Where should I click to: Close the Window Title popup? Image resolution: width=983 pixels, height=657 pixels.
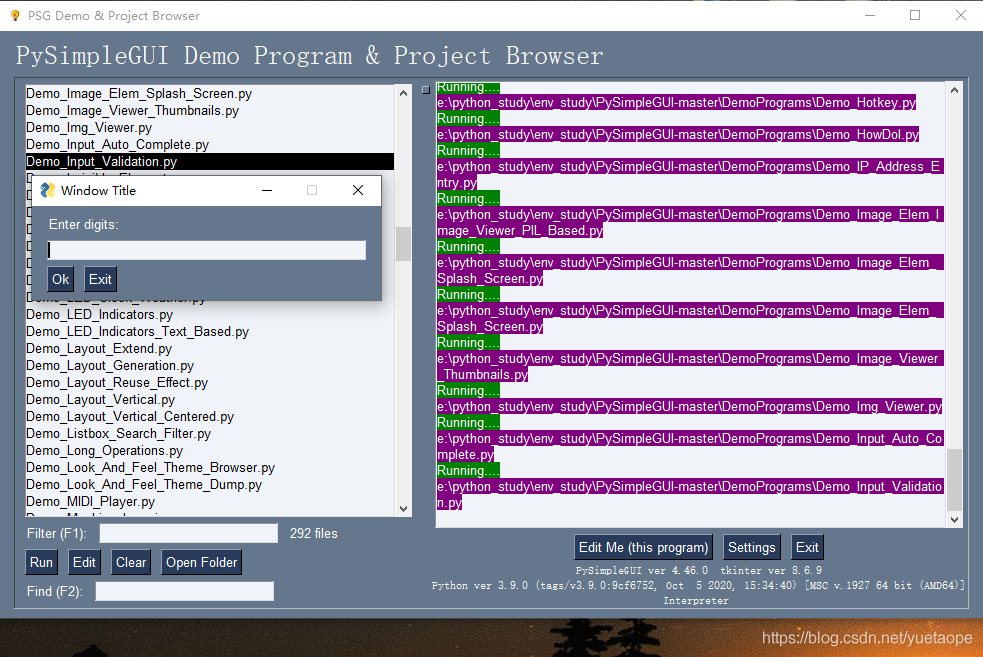click(x=358, y=191)
